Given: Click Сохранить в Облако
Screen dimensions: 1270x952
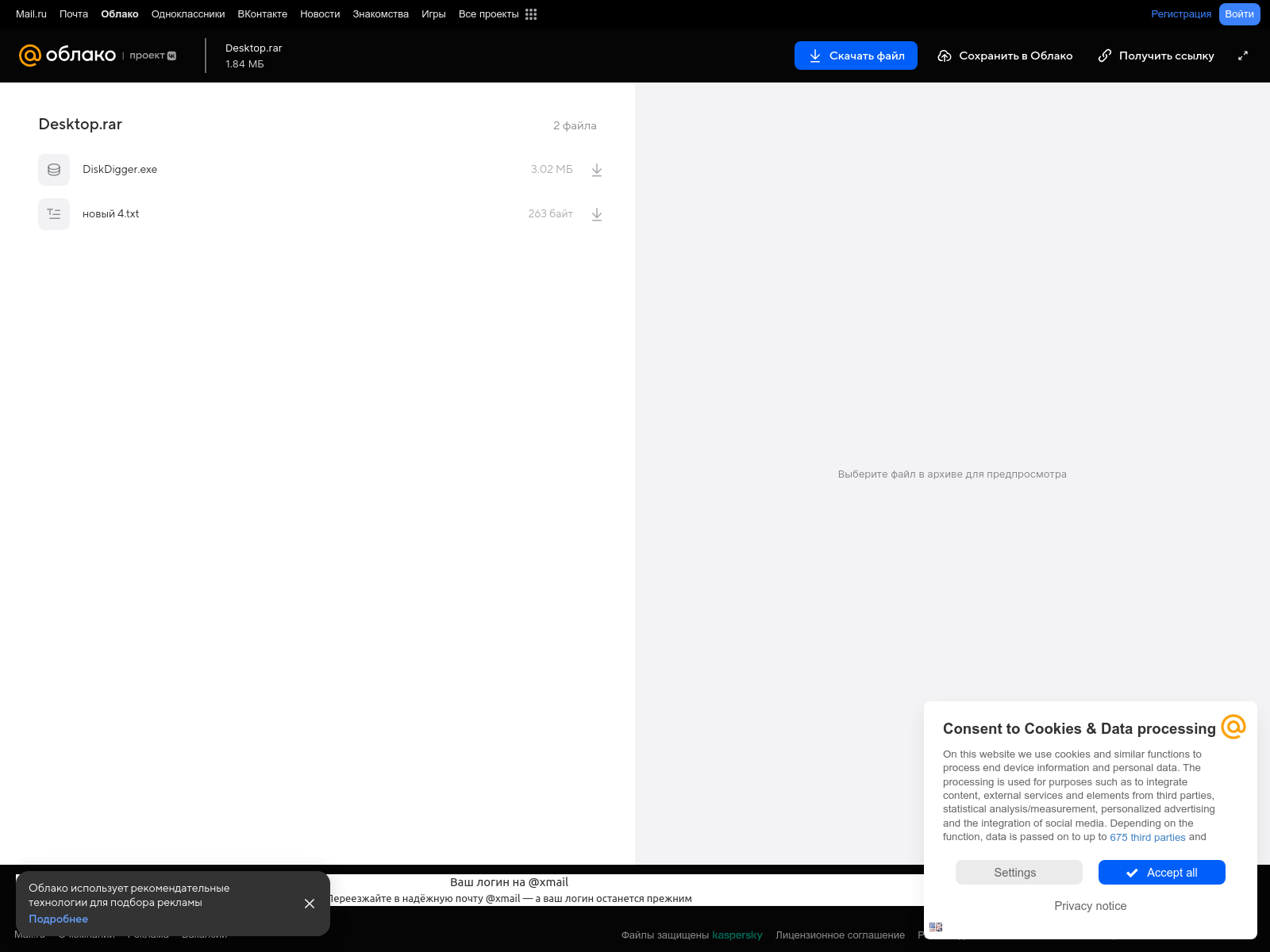Looking at the screenshot, I should (1005, 56).
